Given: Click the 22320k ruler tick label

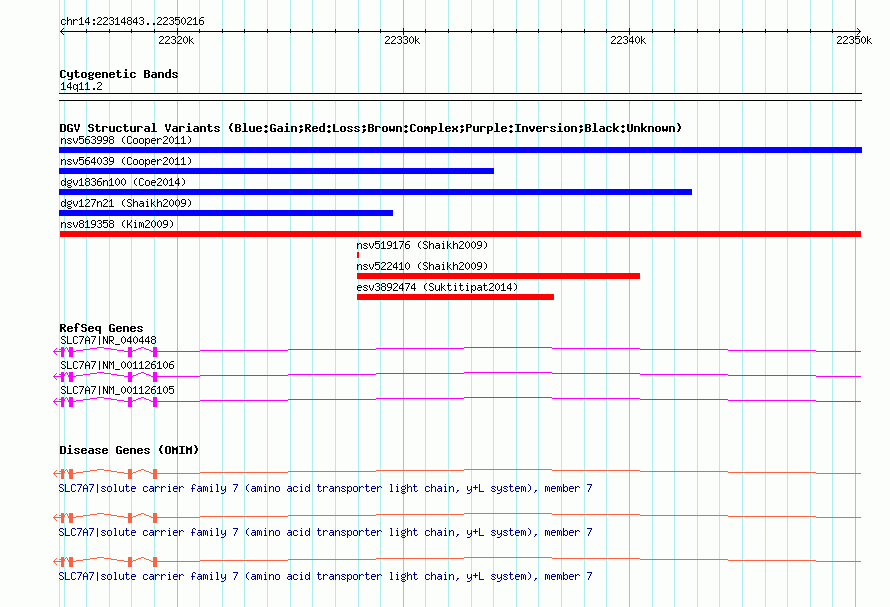Looking at the screenshot, I should (176, 40).
